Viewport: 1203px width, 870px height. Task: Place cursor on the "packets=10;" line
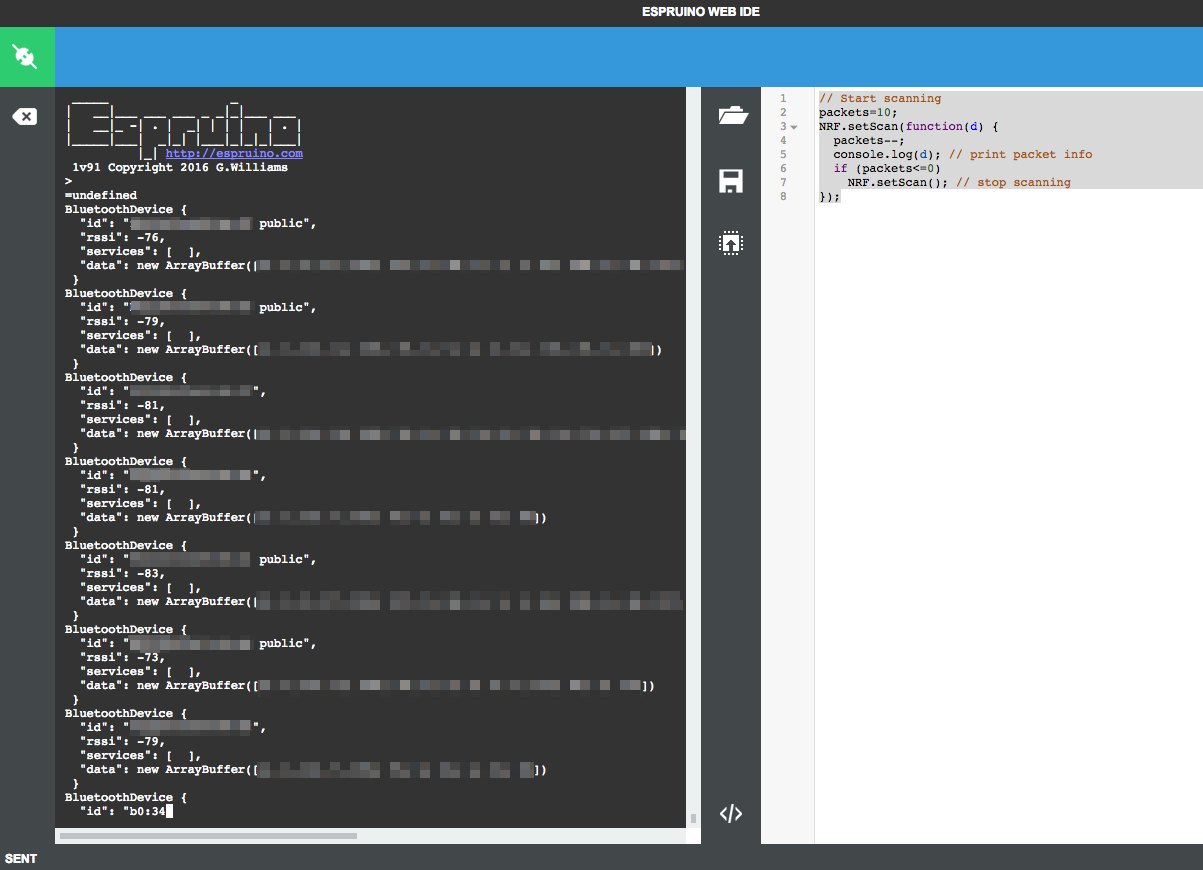(x=858, y=112)
